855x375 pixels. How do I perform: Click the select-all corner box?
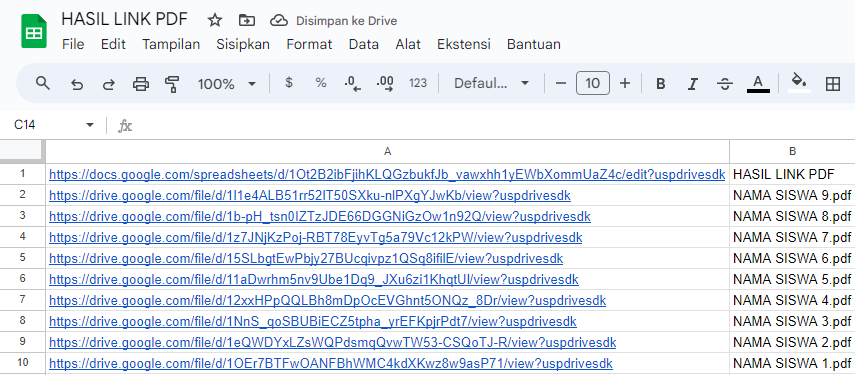(x=22, y=151)
